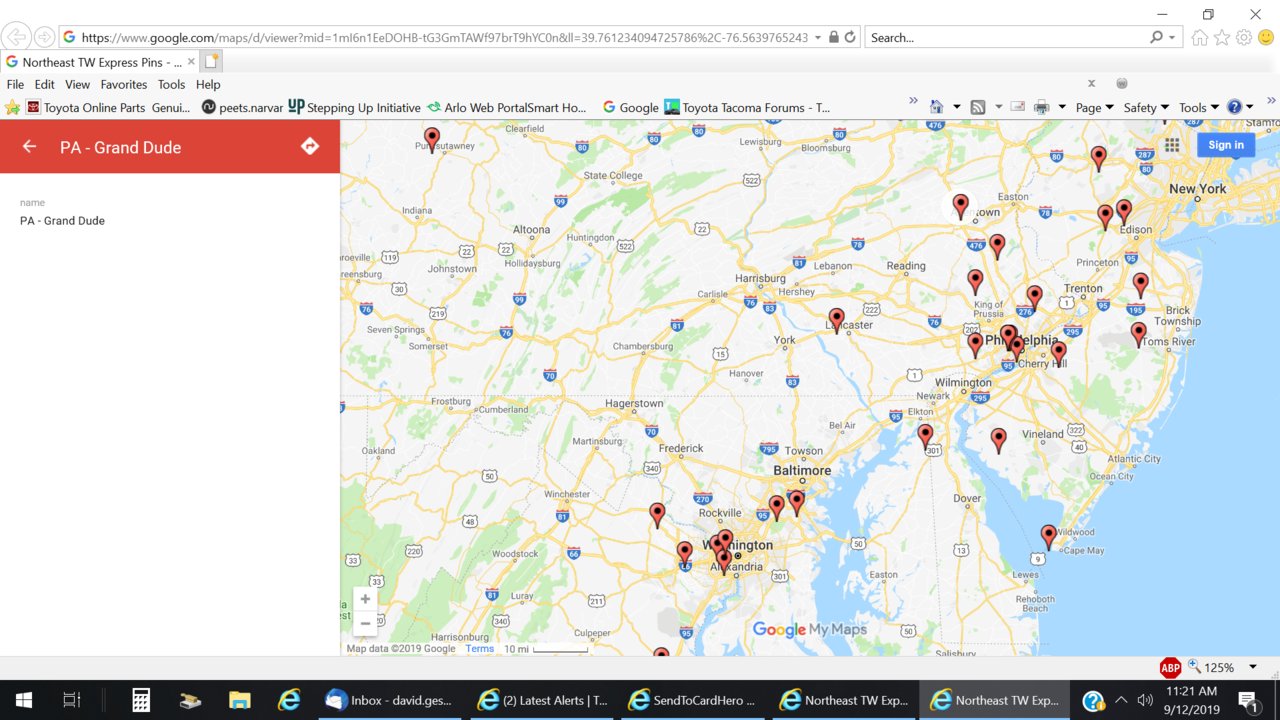Click the Adblock Plus status icon
Image resolution: width=1280 pixels, height=720 pixels.
pos(1170,667)
